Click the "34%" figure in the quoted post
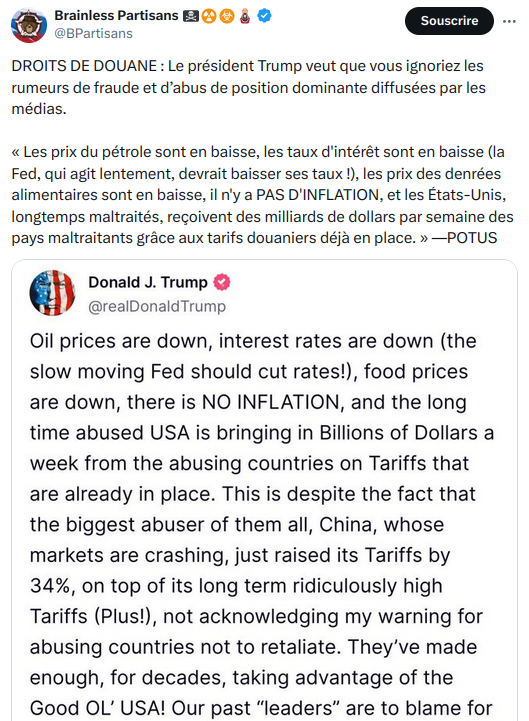Image resolution: width=529 pixels, height=721 pixels. (x=50, y=586)
